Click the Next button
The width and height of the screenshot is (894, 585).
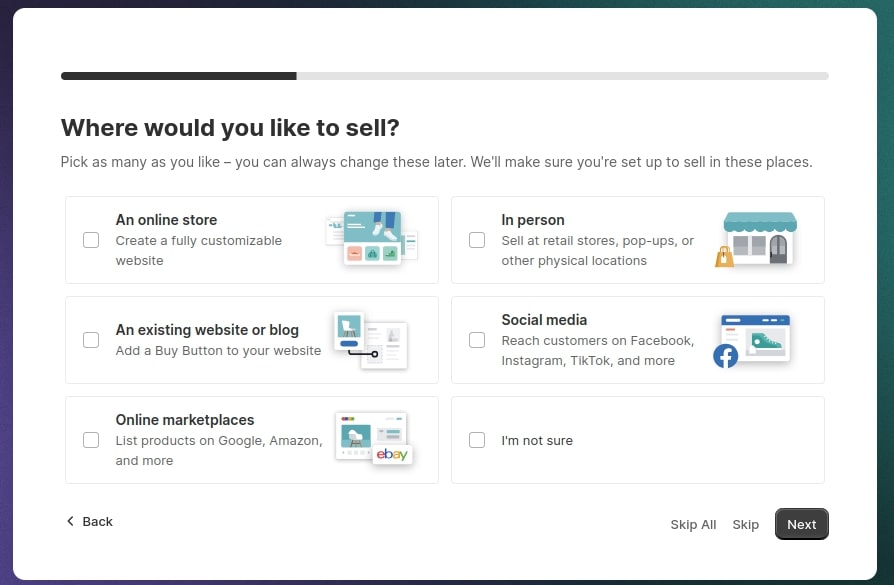[x=801, y=524]
